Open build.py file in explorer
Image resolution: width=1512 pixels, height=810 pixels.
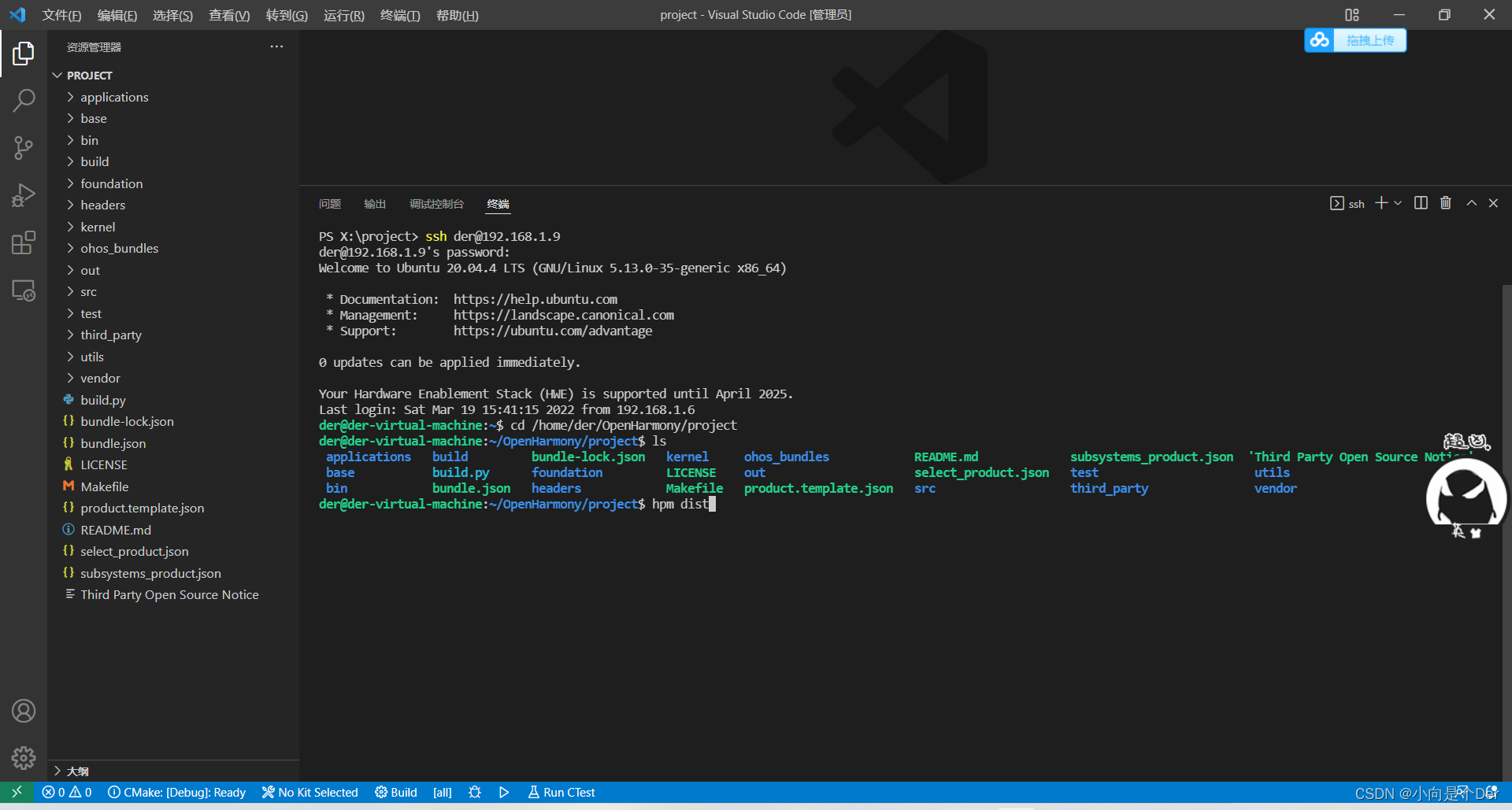173,400
